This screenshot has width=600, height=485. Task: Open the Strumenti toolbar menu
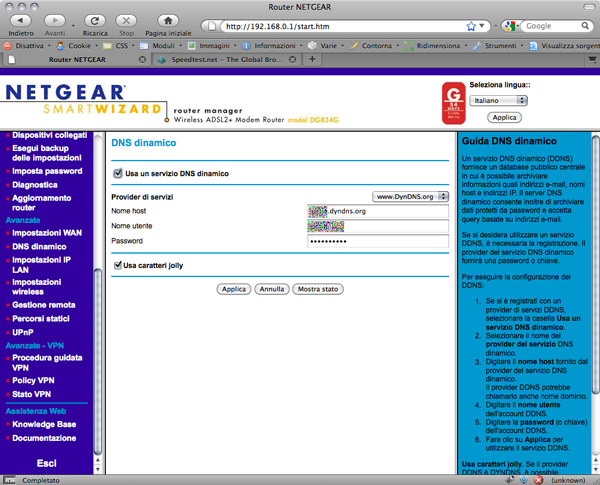(x=498, y=46)
